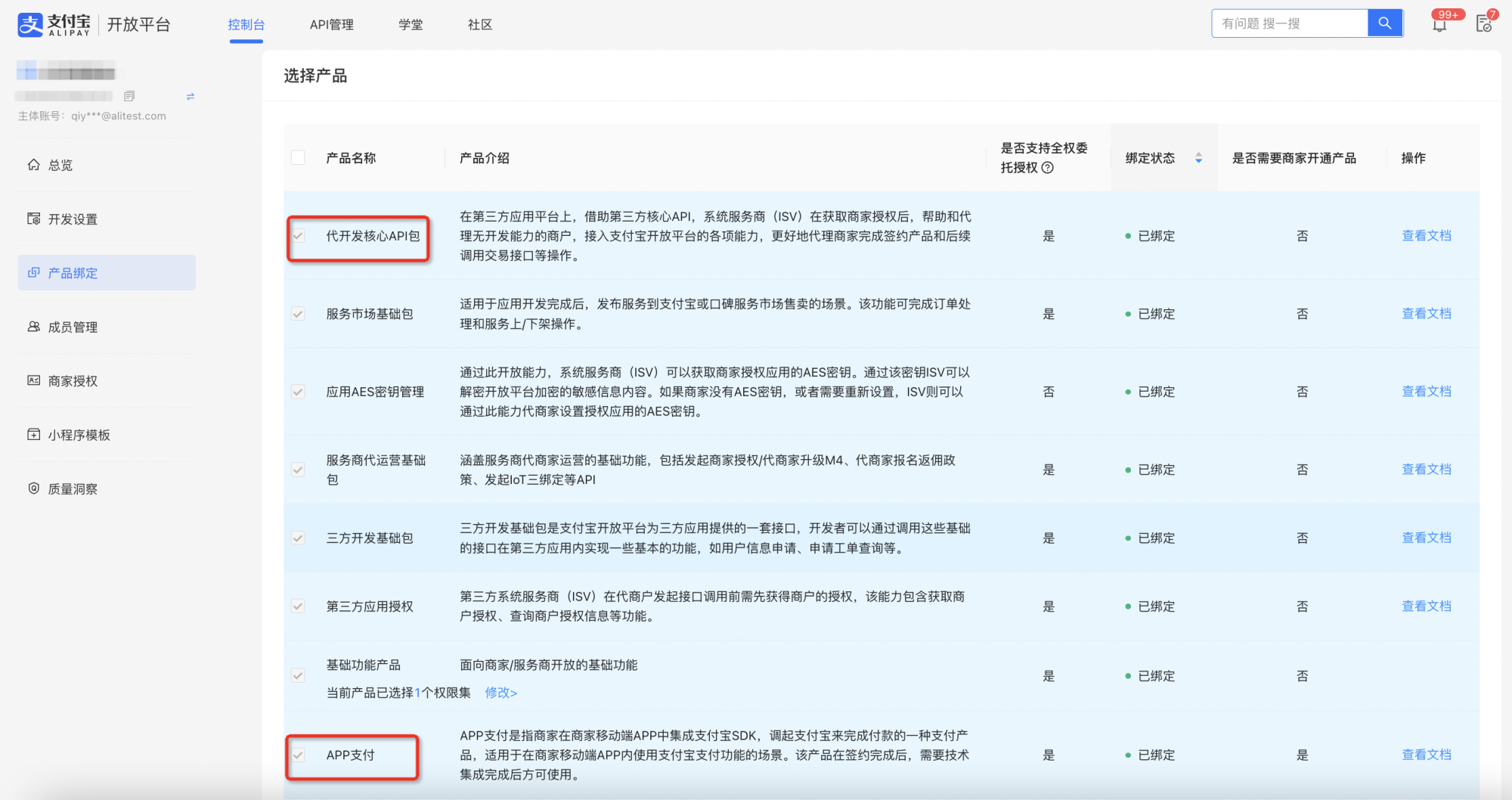Open 商家授权 in the sidebar
Image resolution: width=1512 pixels, height=800 pixels.
tap(107, 381)
